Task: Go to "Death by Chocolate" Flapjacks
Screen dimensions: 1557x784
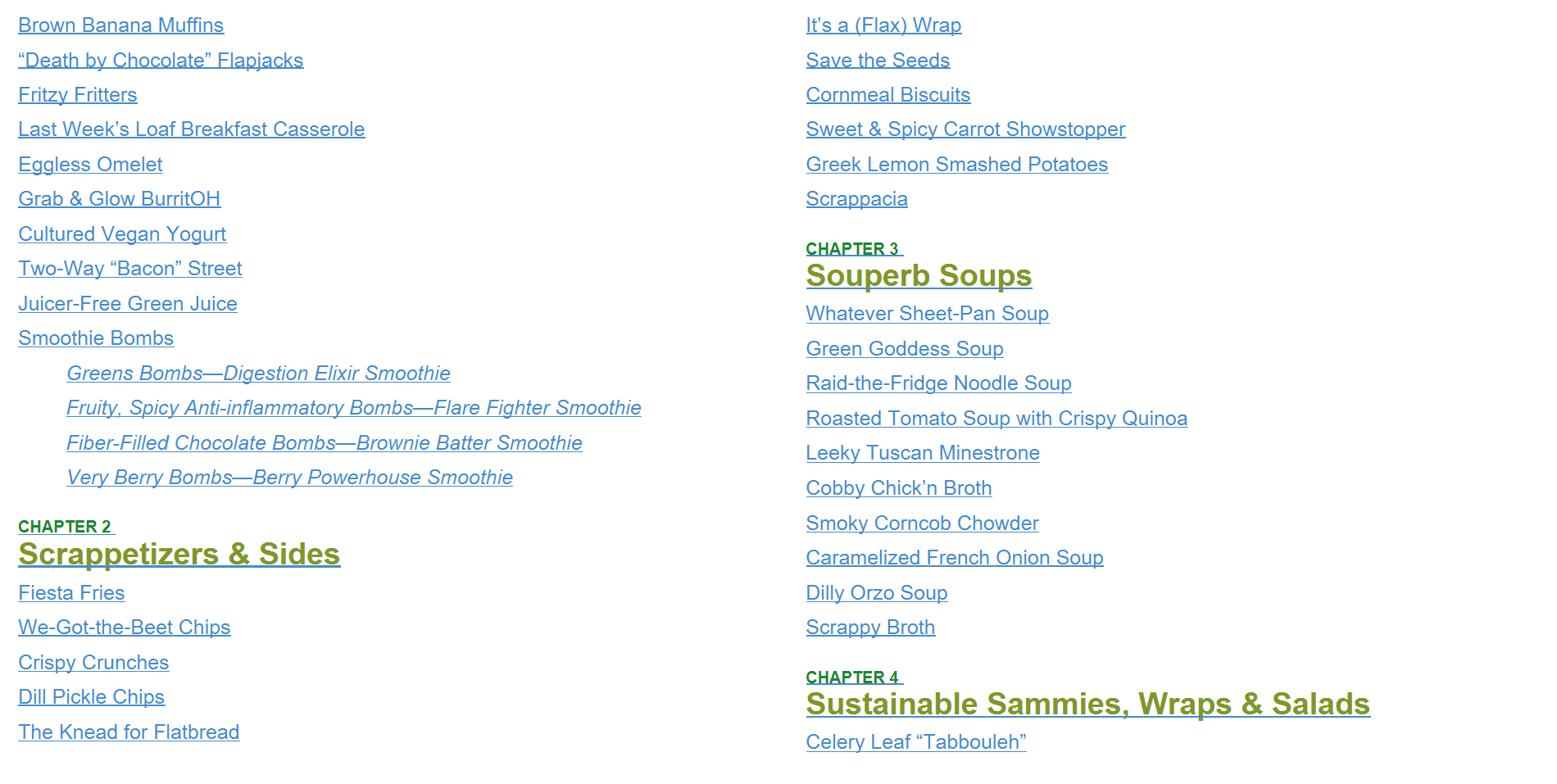Action: (161, 61)
